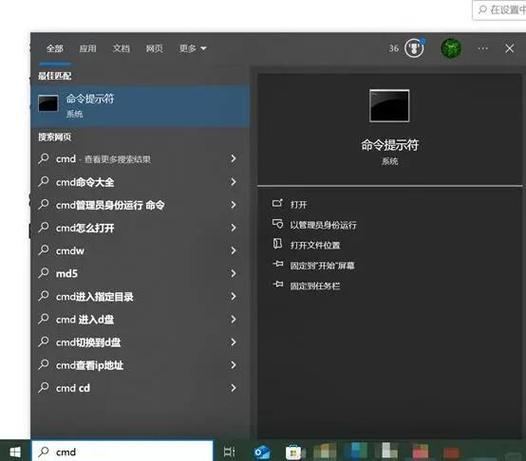Click the settings search field 在设置中
Image resolution: width=526 pixels, height=461 pixels.
pyautogui.click(x=500, y=10)
